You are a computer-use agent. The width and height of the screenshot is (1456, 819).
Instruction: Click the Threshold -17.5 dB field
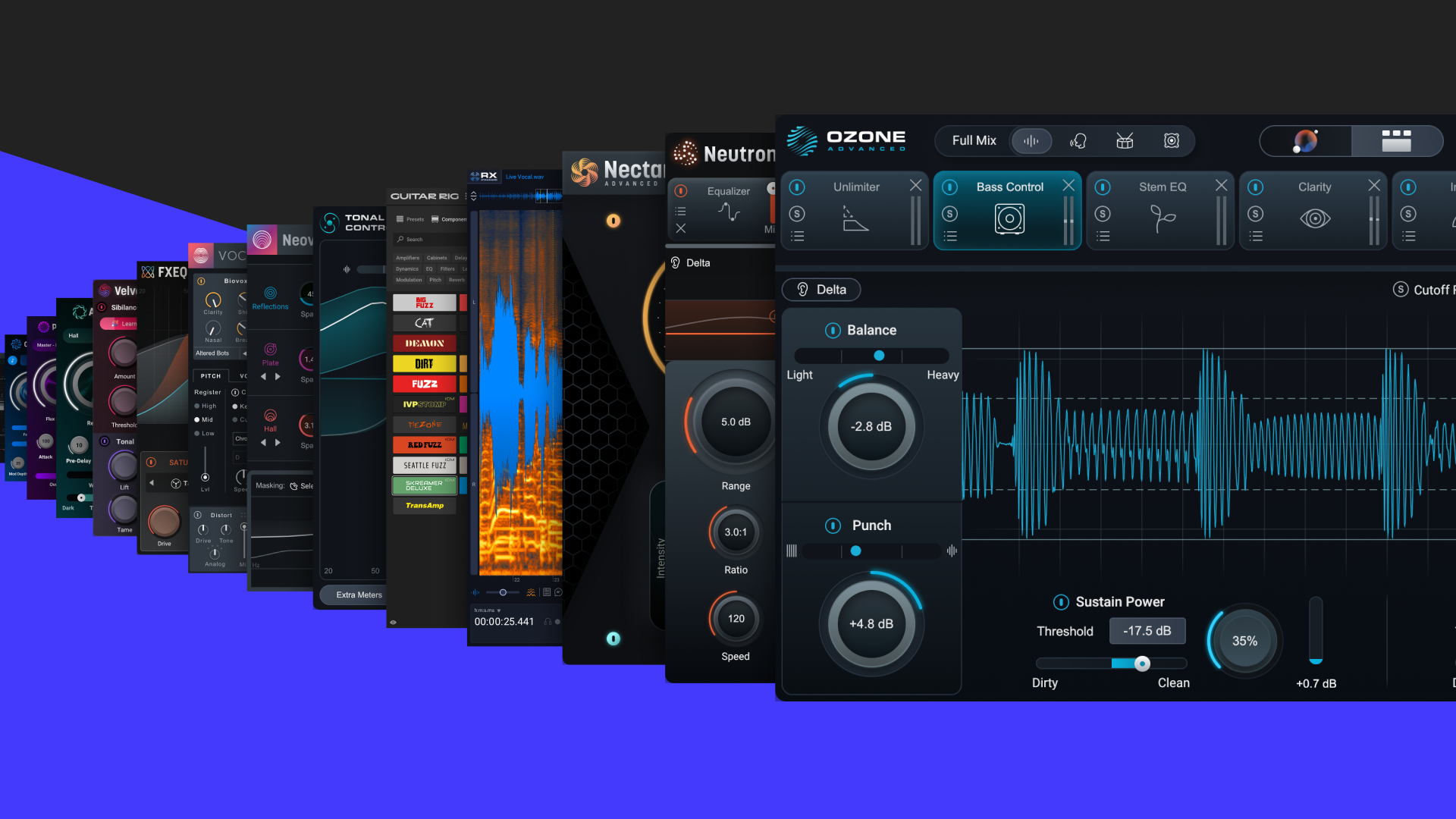click(1147, 631)
